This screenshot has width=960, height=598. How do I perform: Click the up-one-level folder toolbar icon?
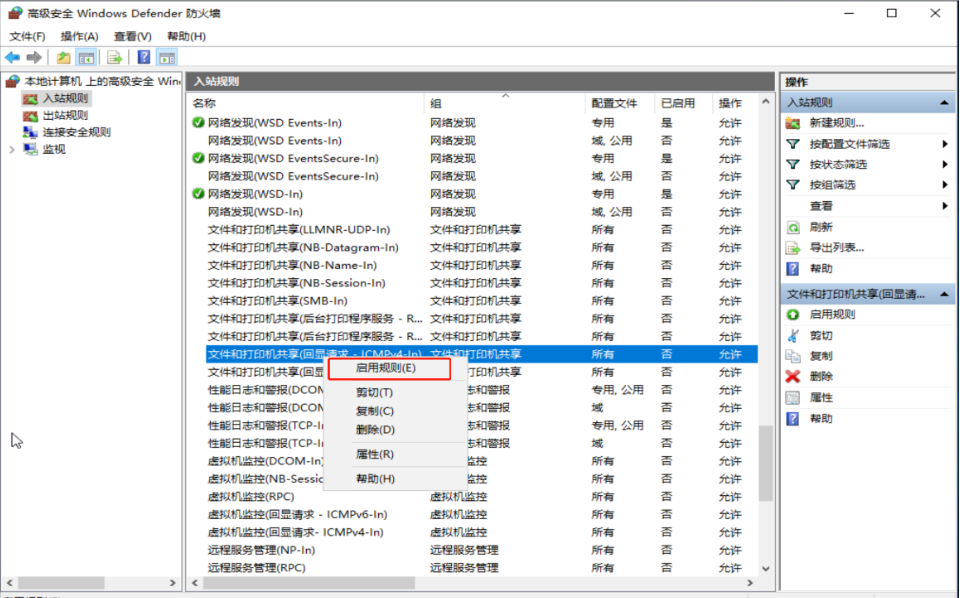click(63, 58)
